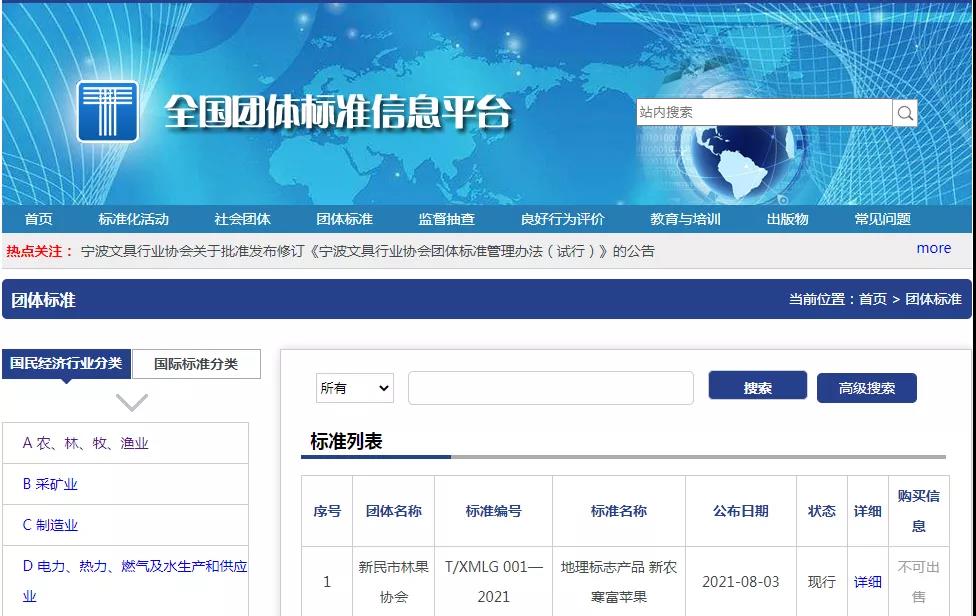This screenshot has height=616, width=976.
Task: Open 教育与培训 in the nav bar
Action: pyautogui.click(x=685, y=219)
